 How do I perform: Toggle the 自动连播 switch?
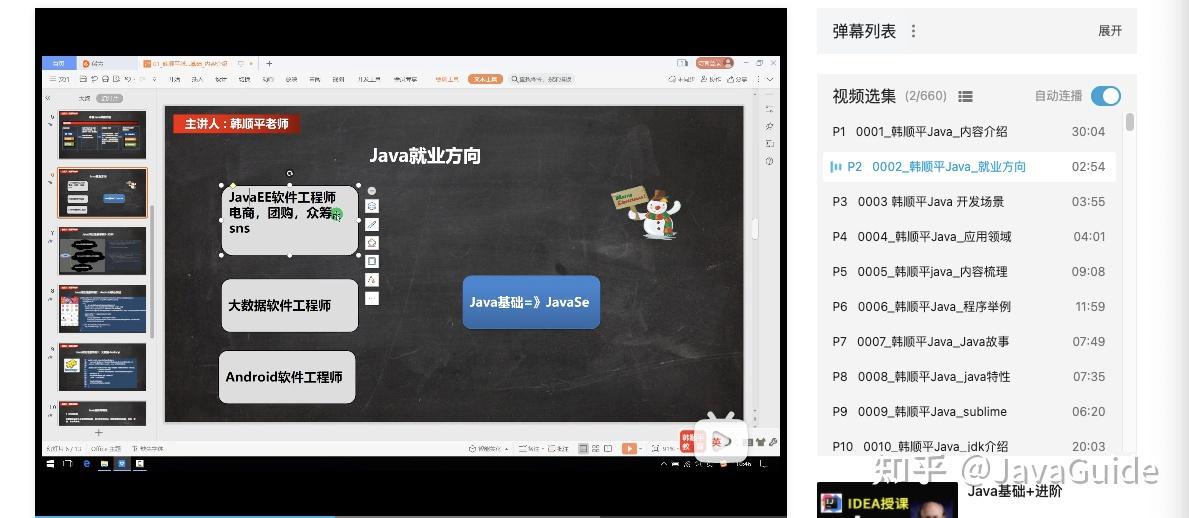[x=1106, y=96]
